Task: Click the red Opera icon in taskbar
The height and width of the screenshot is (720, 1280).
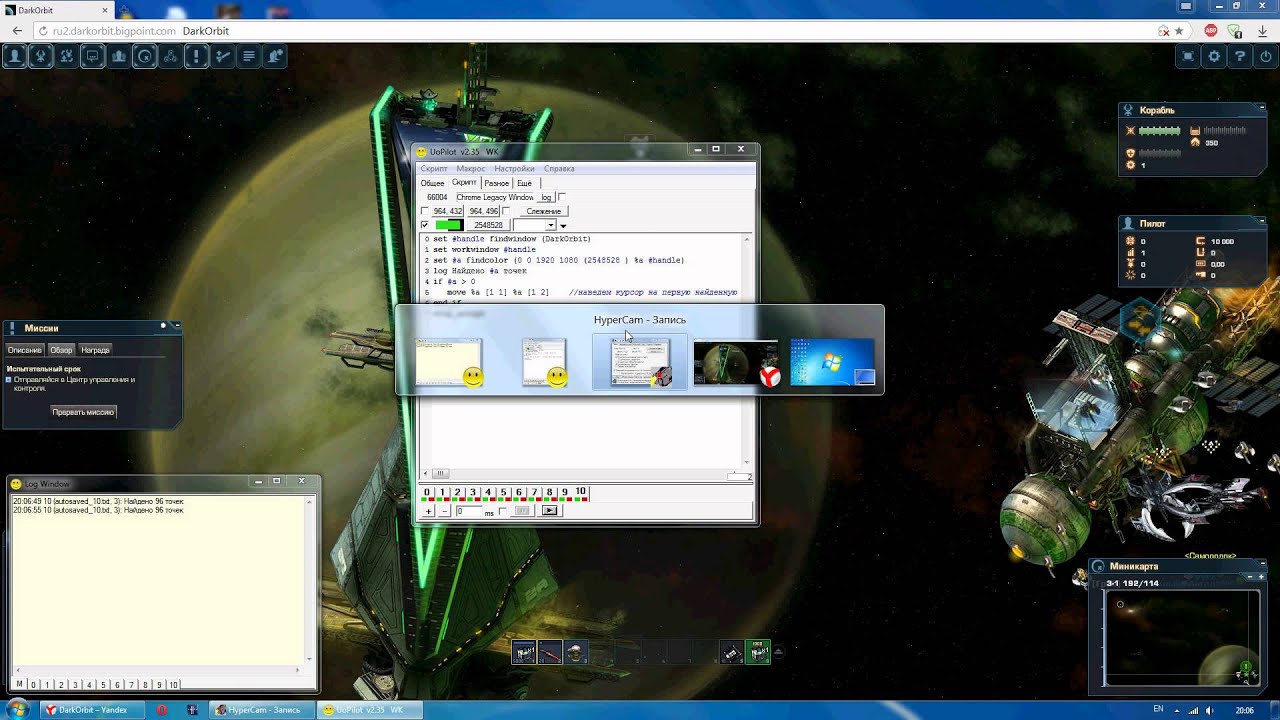Action: [162, 710]
